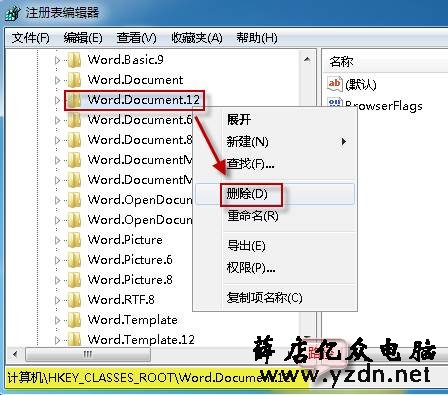Viewport: 448px width, 395px height.
Task: Select the Word.Picture.6 tree item
Action: [130, 260]
